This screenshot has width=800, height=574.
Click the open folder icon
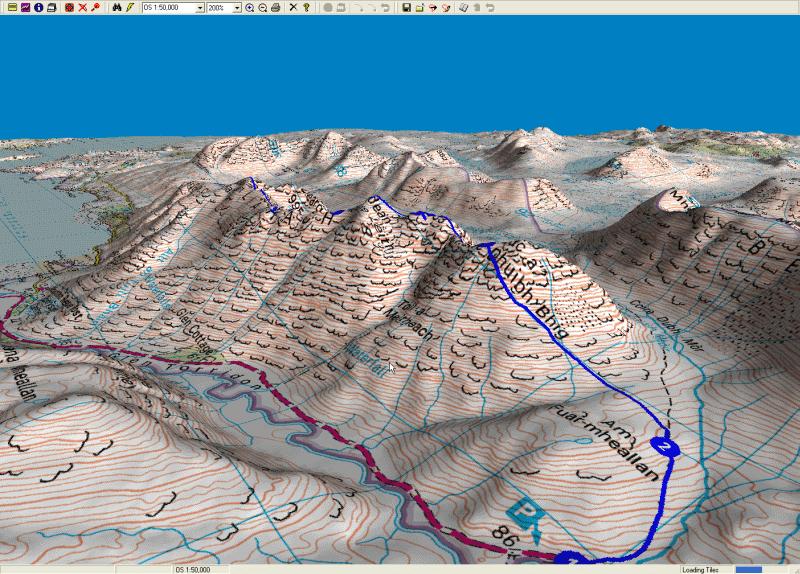tap(419, 7)
